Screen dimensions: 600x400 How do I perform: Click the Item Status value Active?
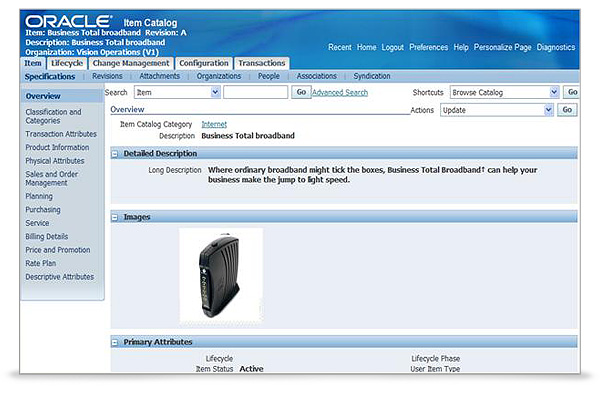click(251, 369)
